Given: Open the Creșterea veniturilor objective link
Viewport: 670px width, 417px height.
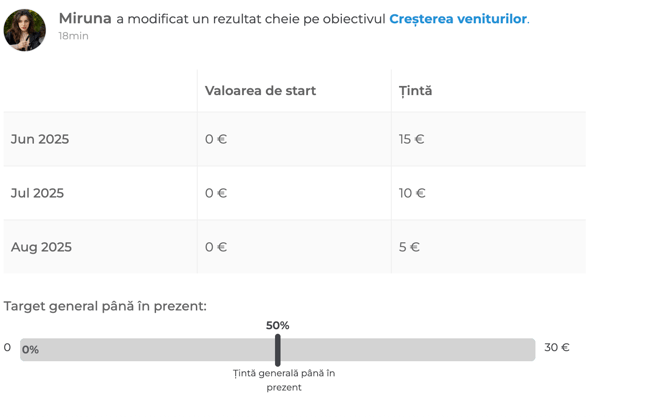Looking at the screenshot, I should 458,19.
